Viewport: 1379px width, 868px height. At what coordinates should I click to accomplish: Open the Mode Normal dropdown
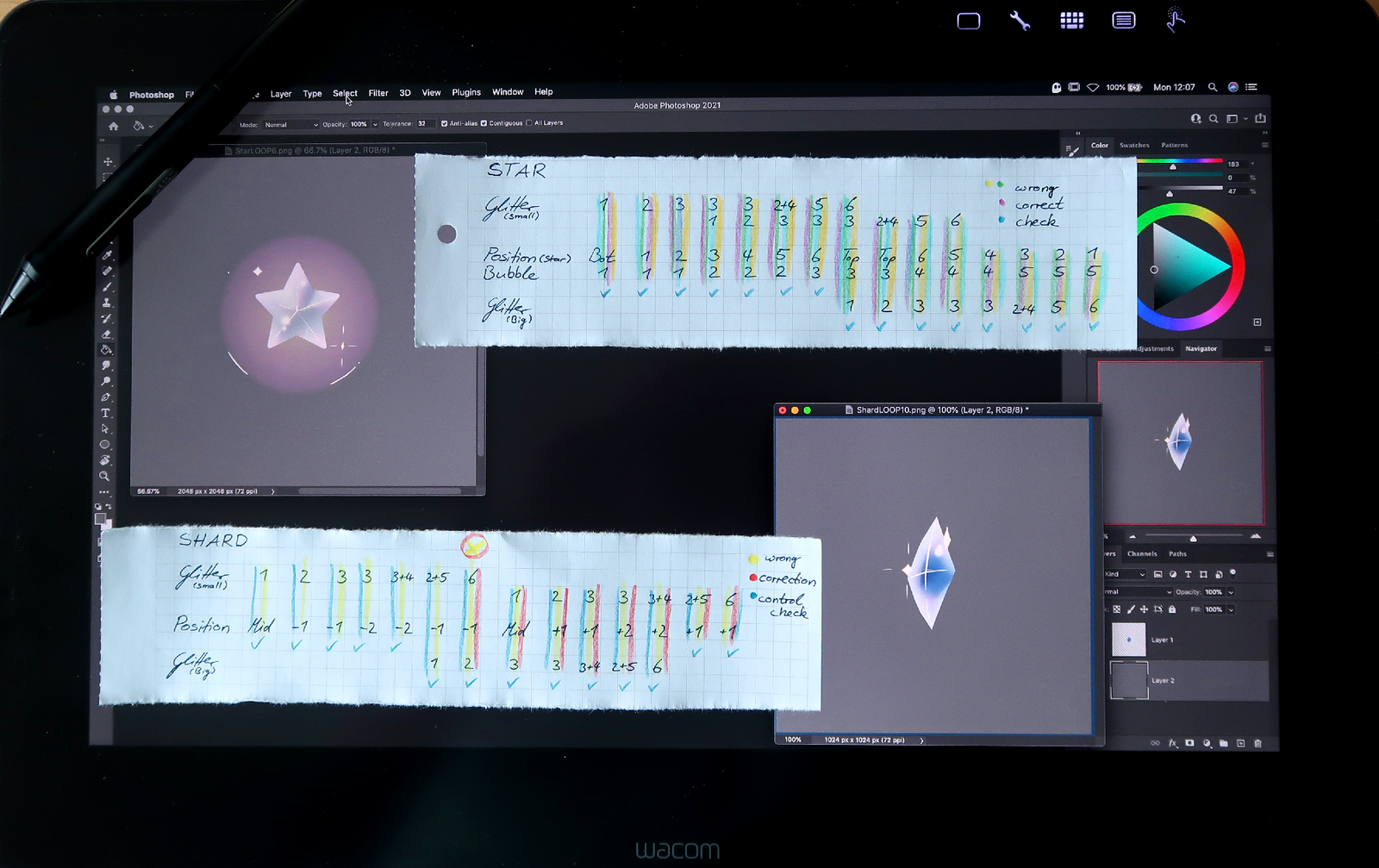pos(290,125)
